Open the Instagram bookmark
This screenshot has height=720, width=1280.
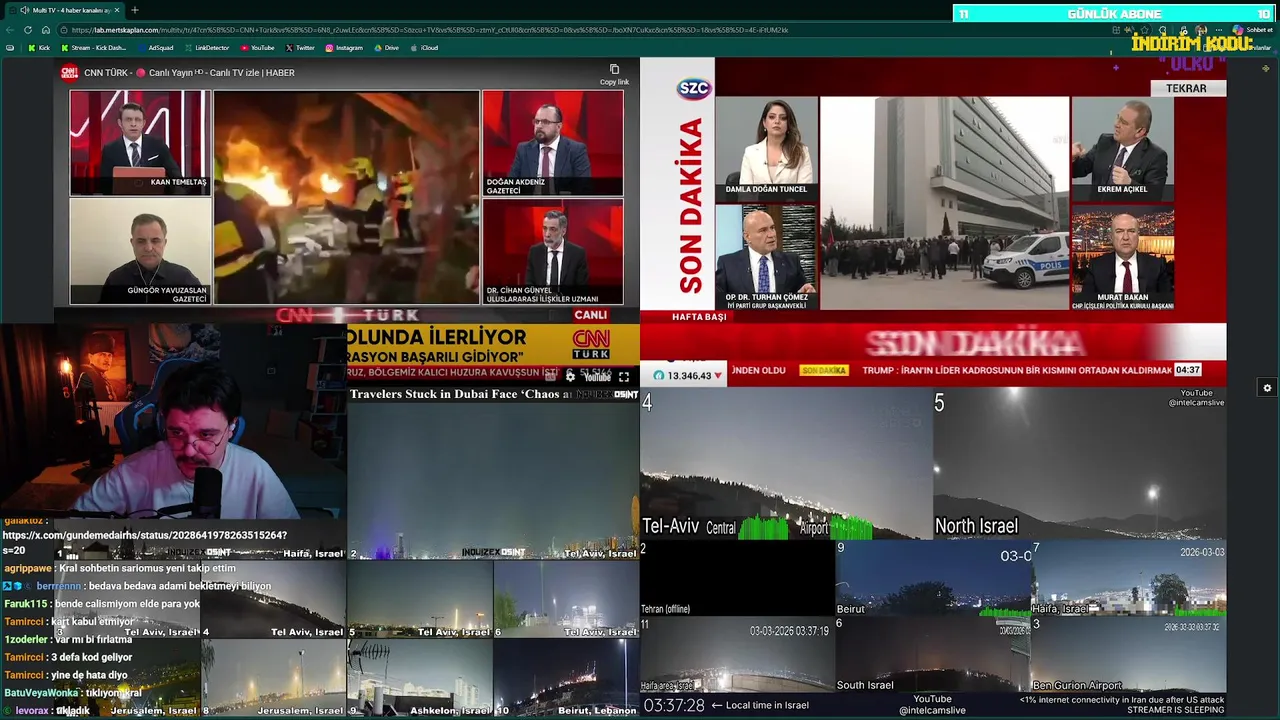point(343,48)
